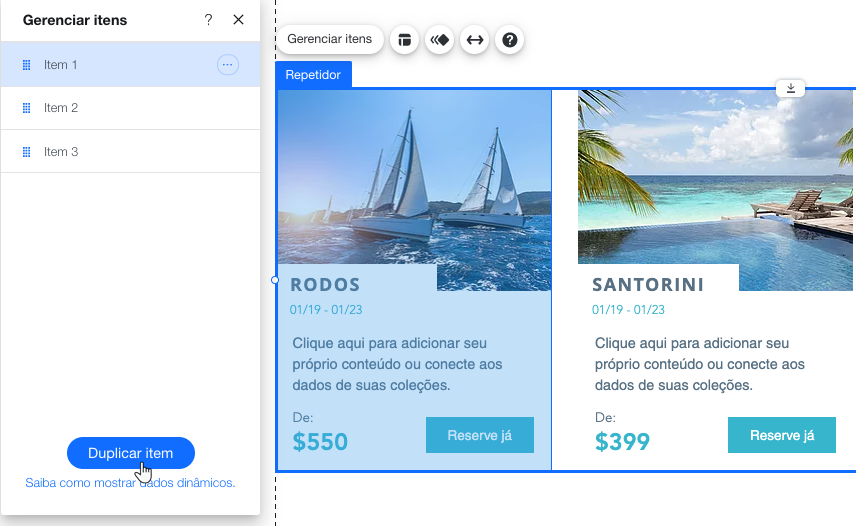This screenshot has height=526, width=856.
Task: Click the Reserve já button under Santorini
Action: pyautogui.click(x=782, y=435)
